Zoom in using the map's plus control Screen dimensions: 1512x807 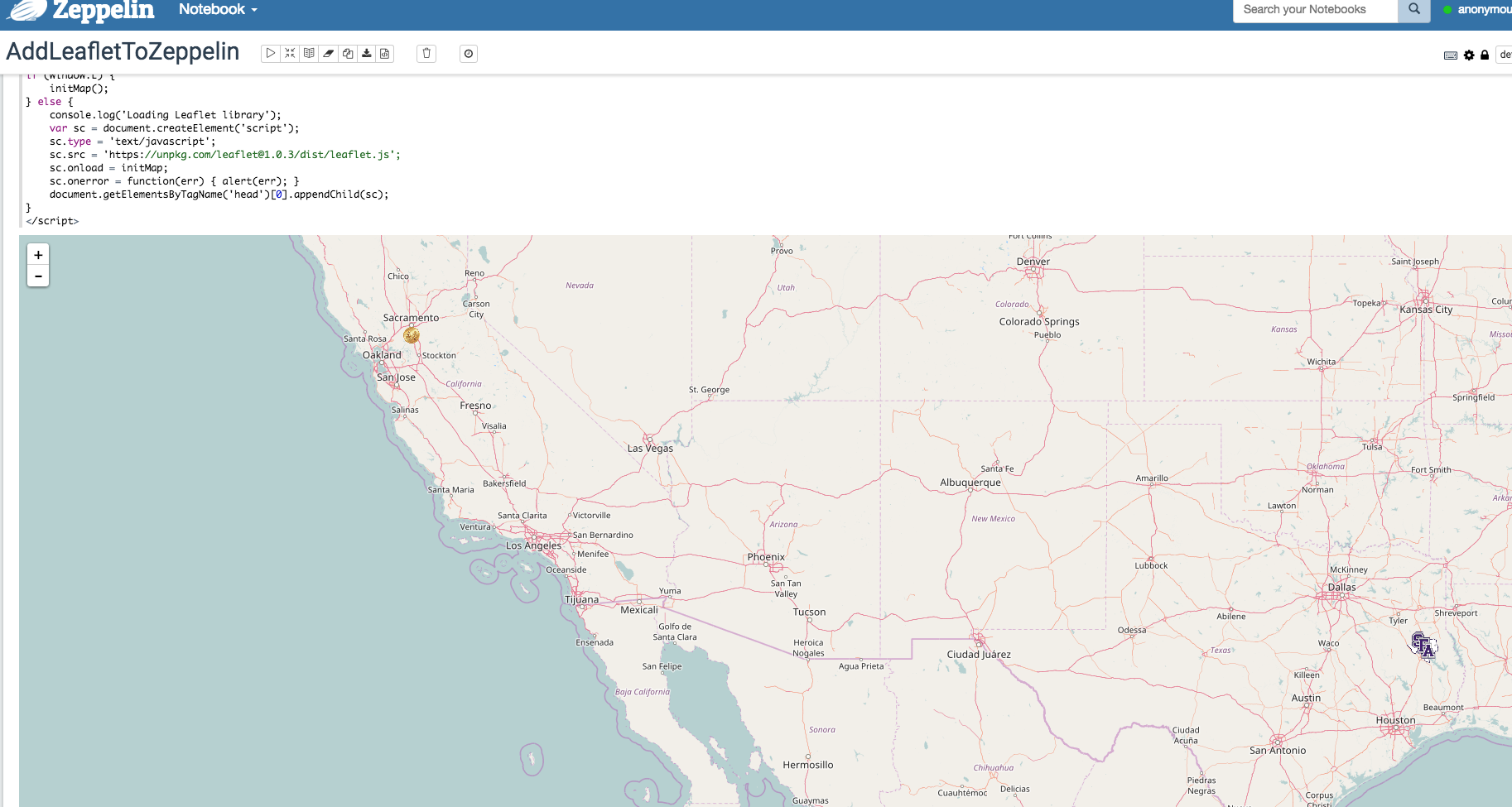point(38,255)
